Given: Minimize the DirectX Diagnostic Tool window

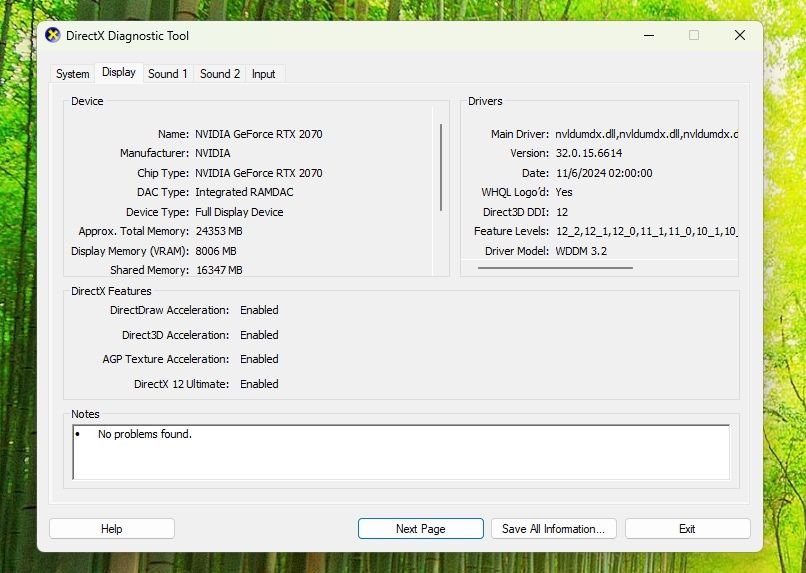Looking at the screenshot, I should (649, 35).
